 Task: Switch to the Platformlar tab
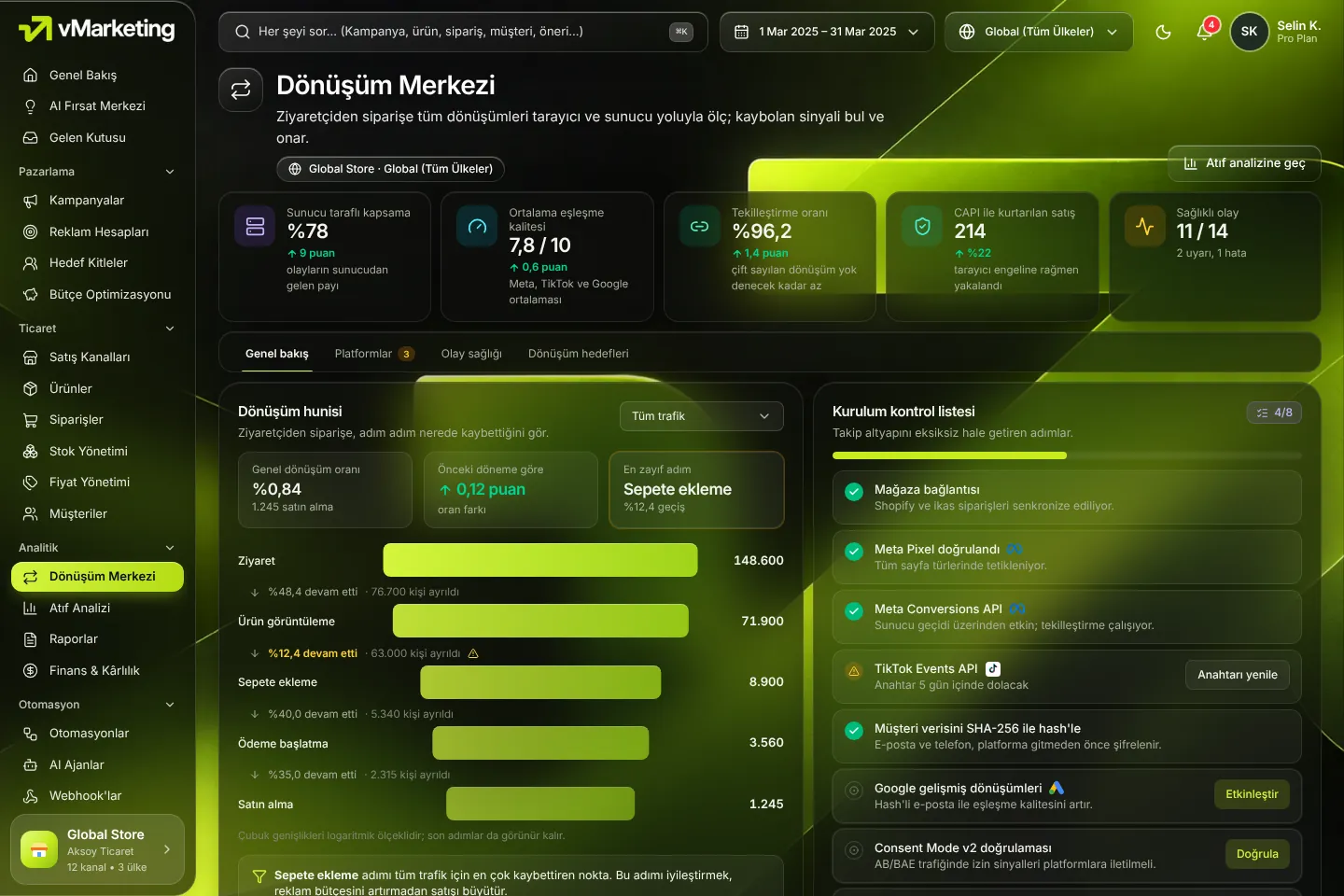coord(373,354)
